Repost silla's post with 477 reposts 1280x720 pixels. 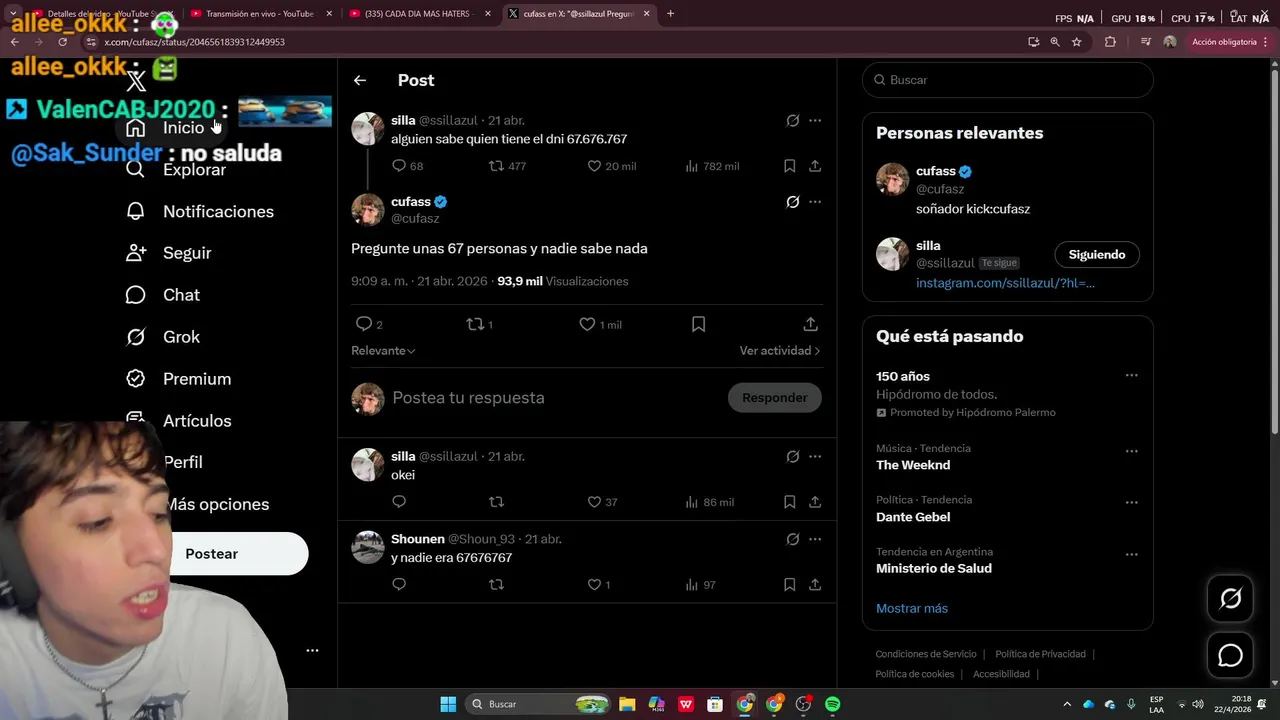[x=496, y=166]
